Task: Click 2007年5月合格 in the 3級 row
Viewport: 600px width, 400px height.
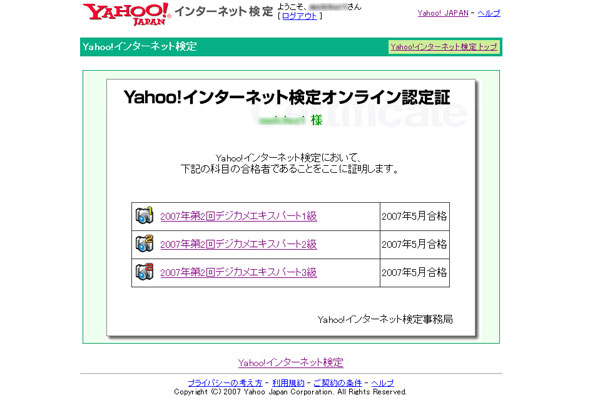Action: 414,272
